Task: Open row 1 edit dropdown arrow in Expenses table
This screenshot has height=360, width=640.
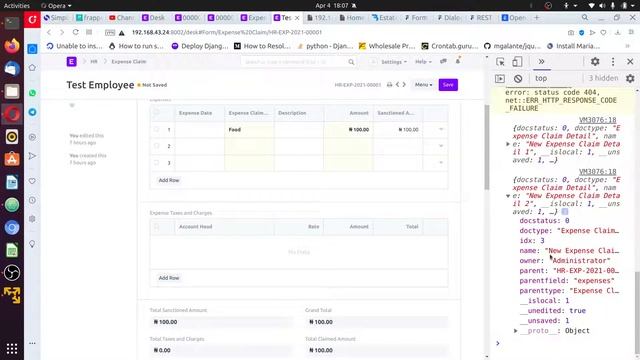Action: (441, 129)
